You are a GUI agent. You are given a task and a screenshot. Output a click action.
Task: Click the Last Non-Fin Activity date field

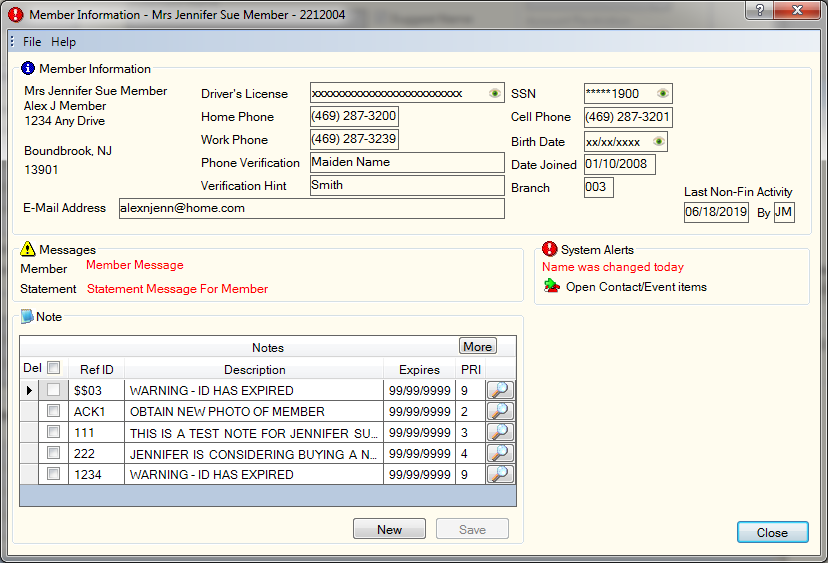tap(716, 212)
